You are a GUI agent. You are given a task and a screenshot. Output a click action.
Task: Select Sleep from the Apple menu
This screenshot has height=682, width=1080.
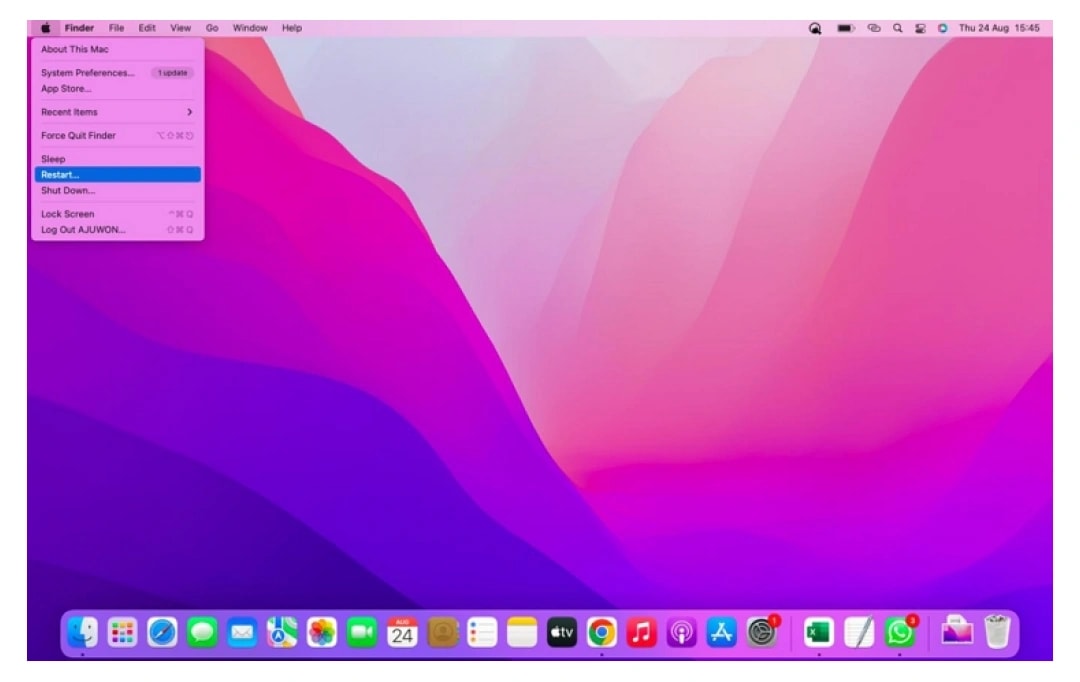pos(118,159)
